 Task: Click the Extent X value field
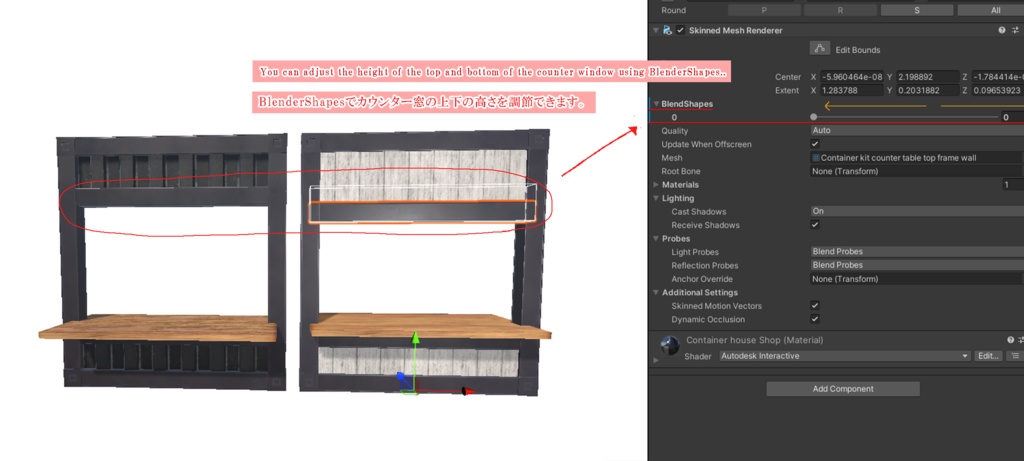[x=852, y=91]
